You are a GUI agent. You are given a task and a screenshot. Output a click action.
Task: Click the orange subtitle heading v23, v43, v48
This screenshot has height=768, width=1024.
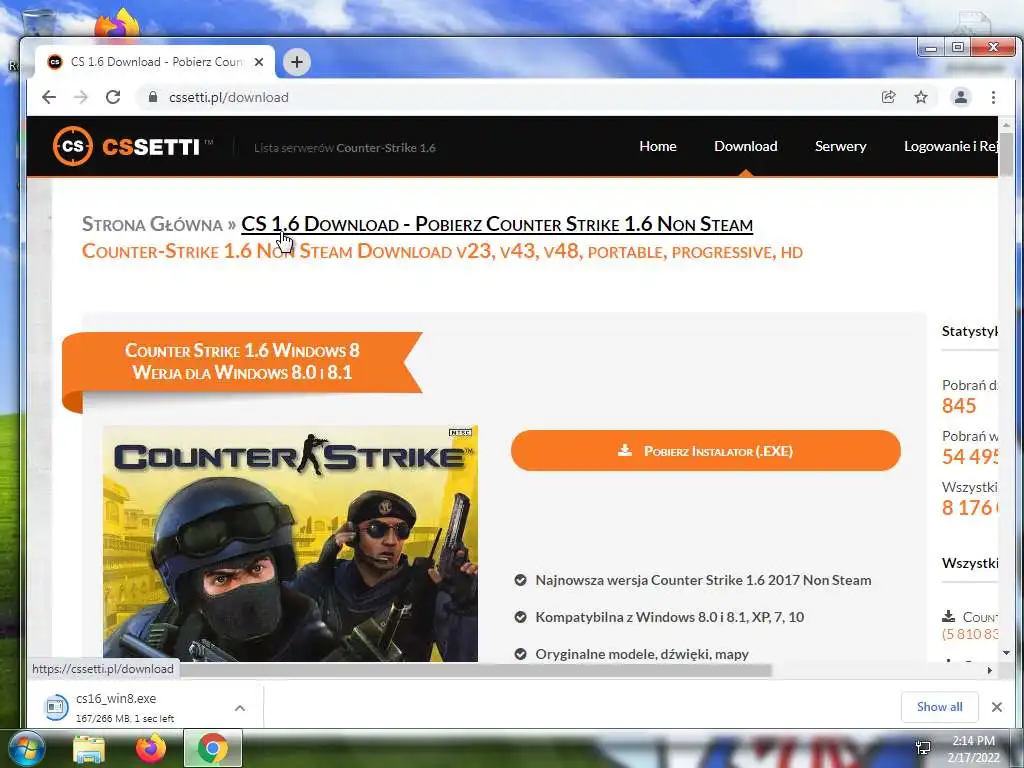442,251
